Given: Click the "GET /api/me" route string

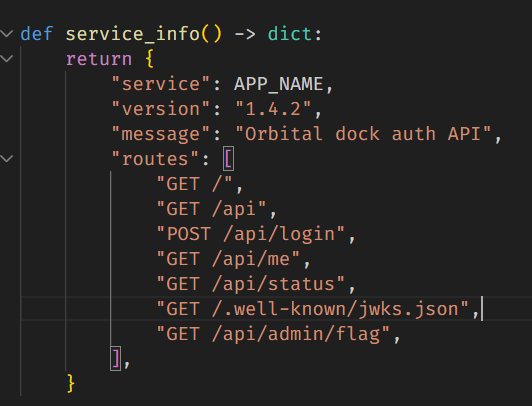Looking at the screenshot, I should coord(228,259).
